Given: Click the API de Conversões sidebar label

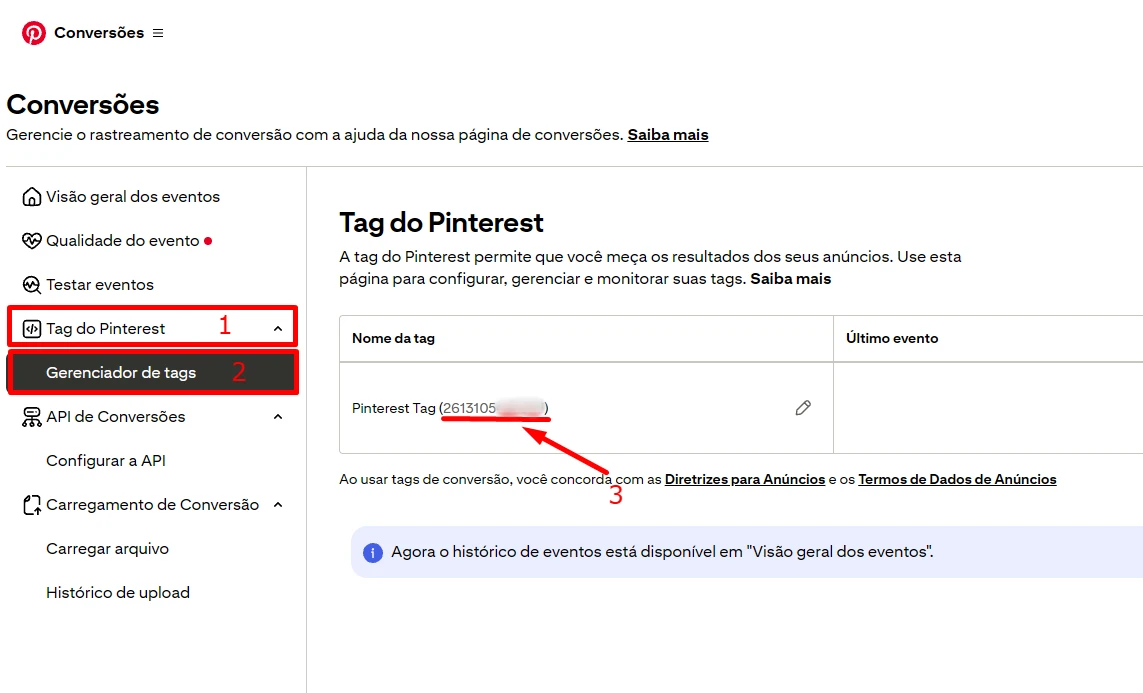Looking at the screenshot, I should (x=116, y=417).
